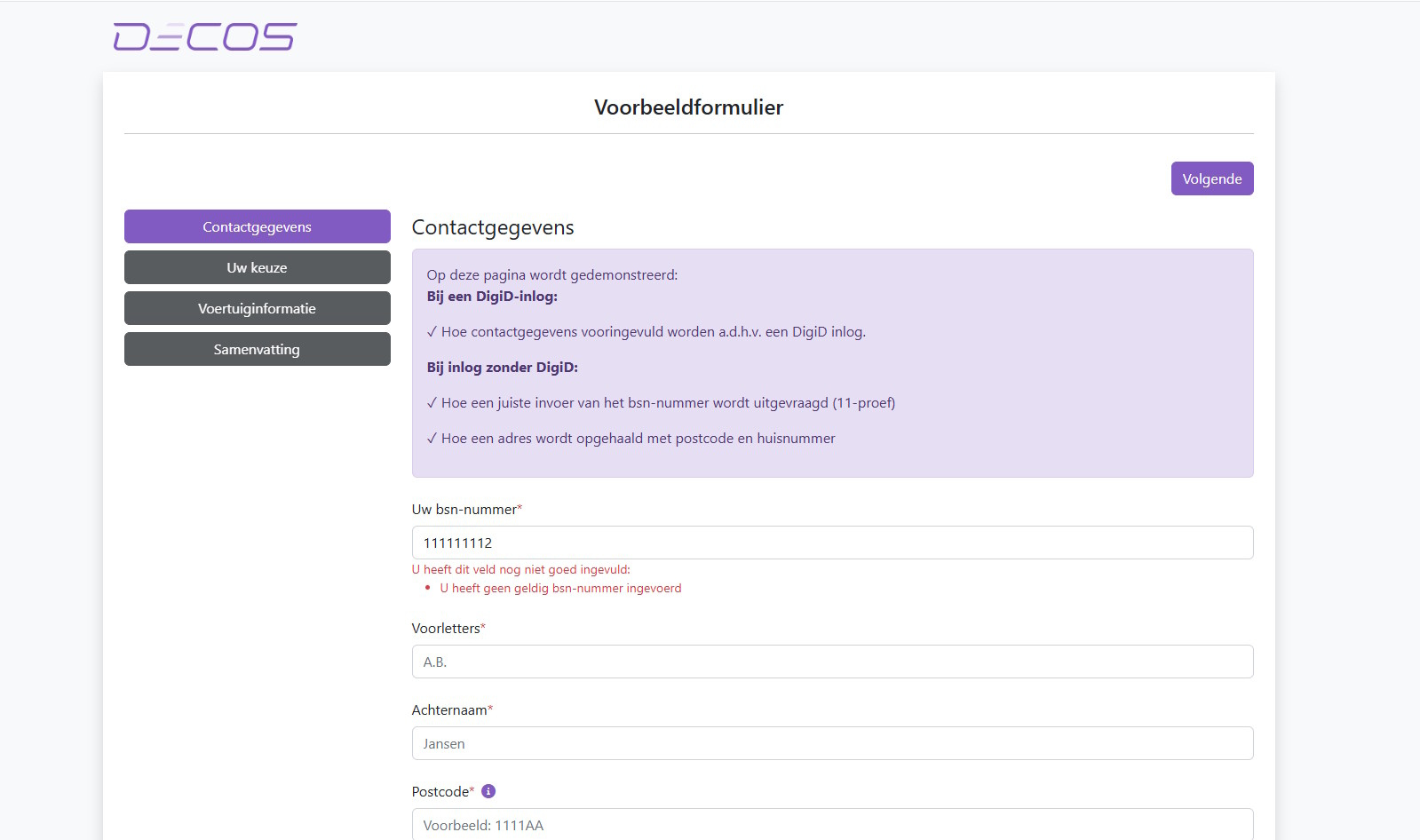Click the bold 'Bij inlog zonder DigiD' text
This screenshot has width=1420, height=840.
click(x=502, y=368)
